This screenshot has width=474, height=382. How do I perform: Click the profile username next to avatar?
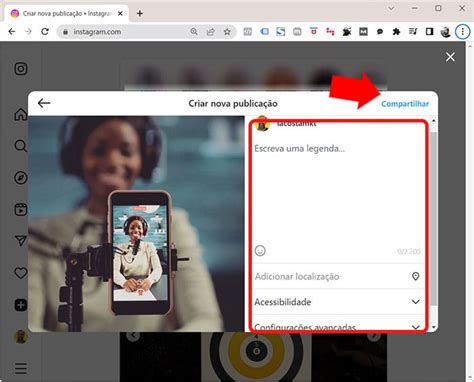pos(296,124)
